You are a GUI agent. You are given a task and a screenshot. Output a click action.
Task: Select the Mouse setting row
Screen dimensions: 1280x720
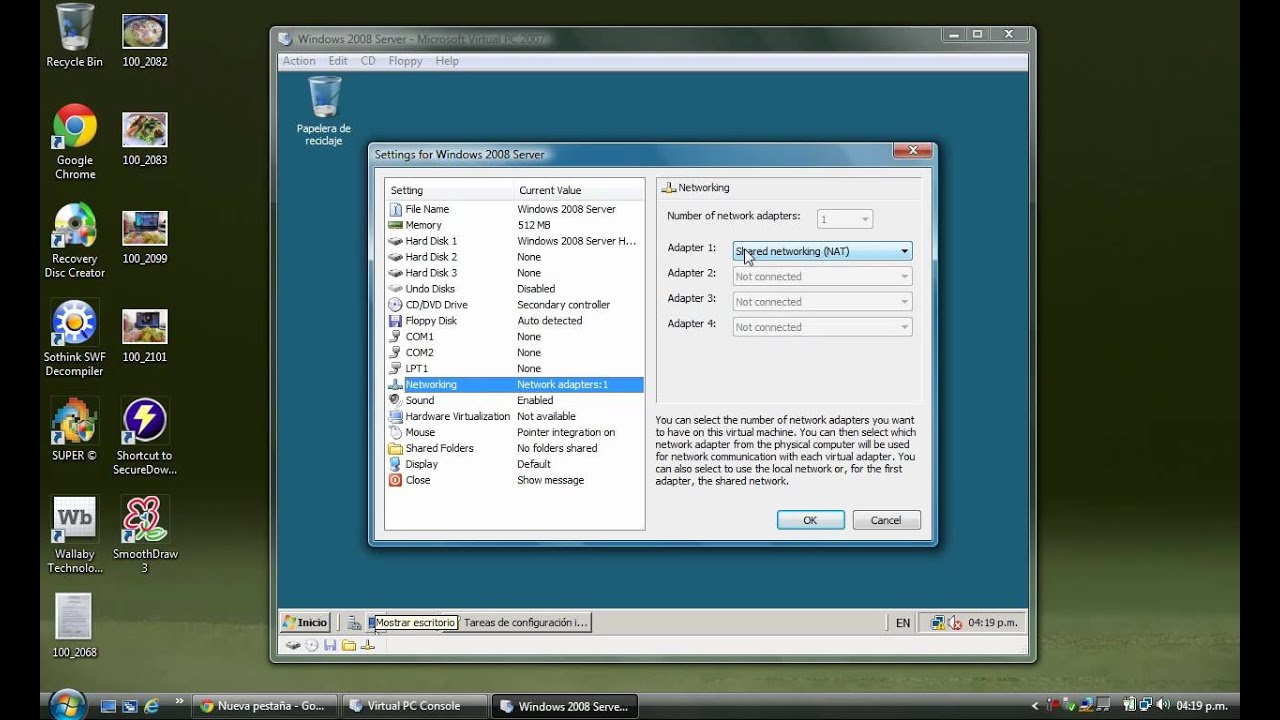(515, 432)
